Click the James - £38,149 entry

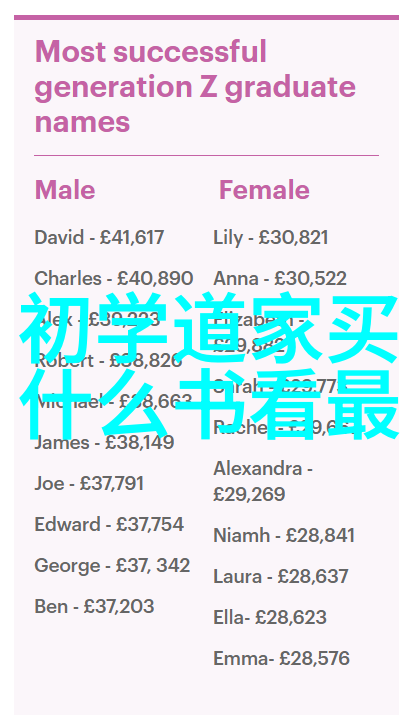104,442
